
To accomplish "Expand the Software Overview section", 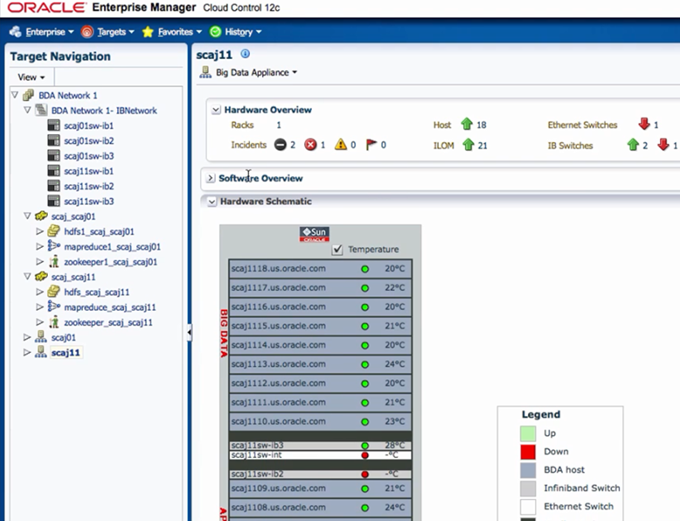I will pos(210,178).
